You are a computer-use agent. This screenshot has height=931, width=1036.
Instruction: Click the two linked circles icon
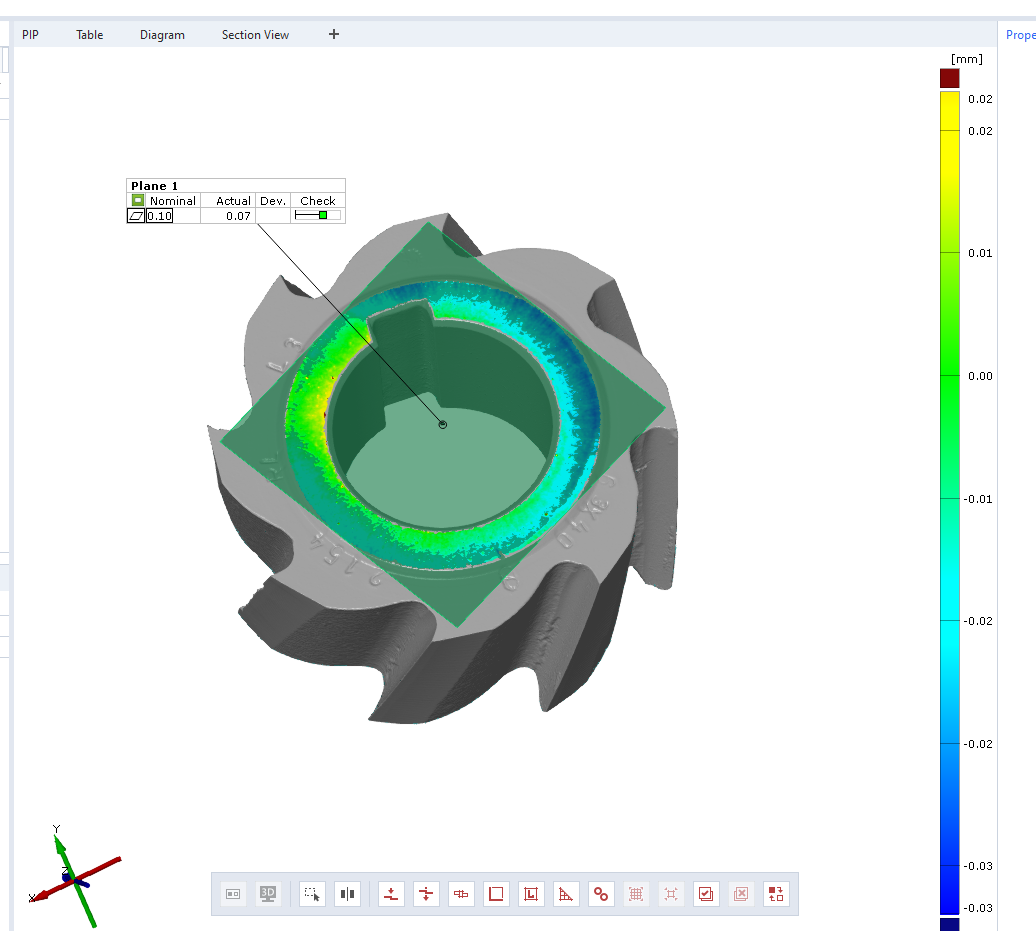pyautogui.click(x=600, y=894)
